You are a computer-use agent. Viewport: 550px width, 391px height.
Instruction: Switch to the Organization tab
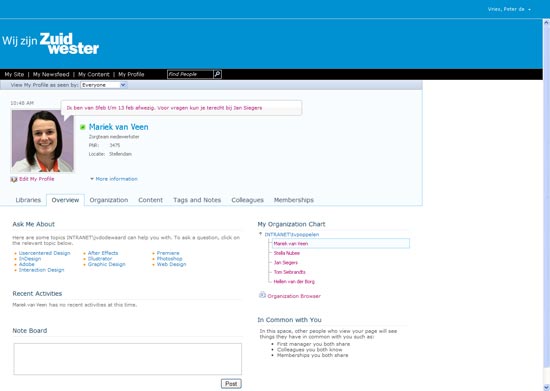tap(109, 200)
